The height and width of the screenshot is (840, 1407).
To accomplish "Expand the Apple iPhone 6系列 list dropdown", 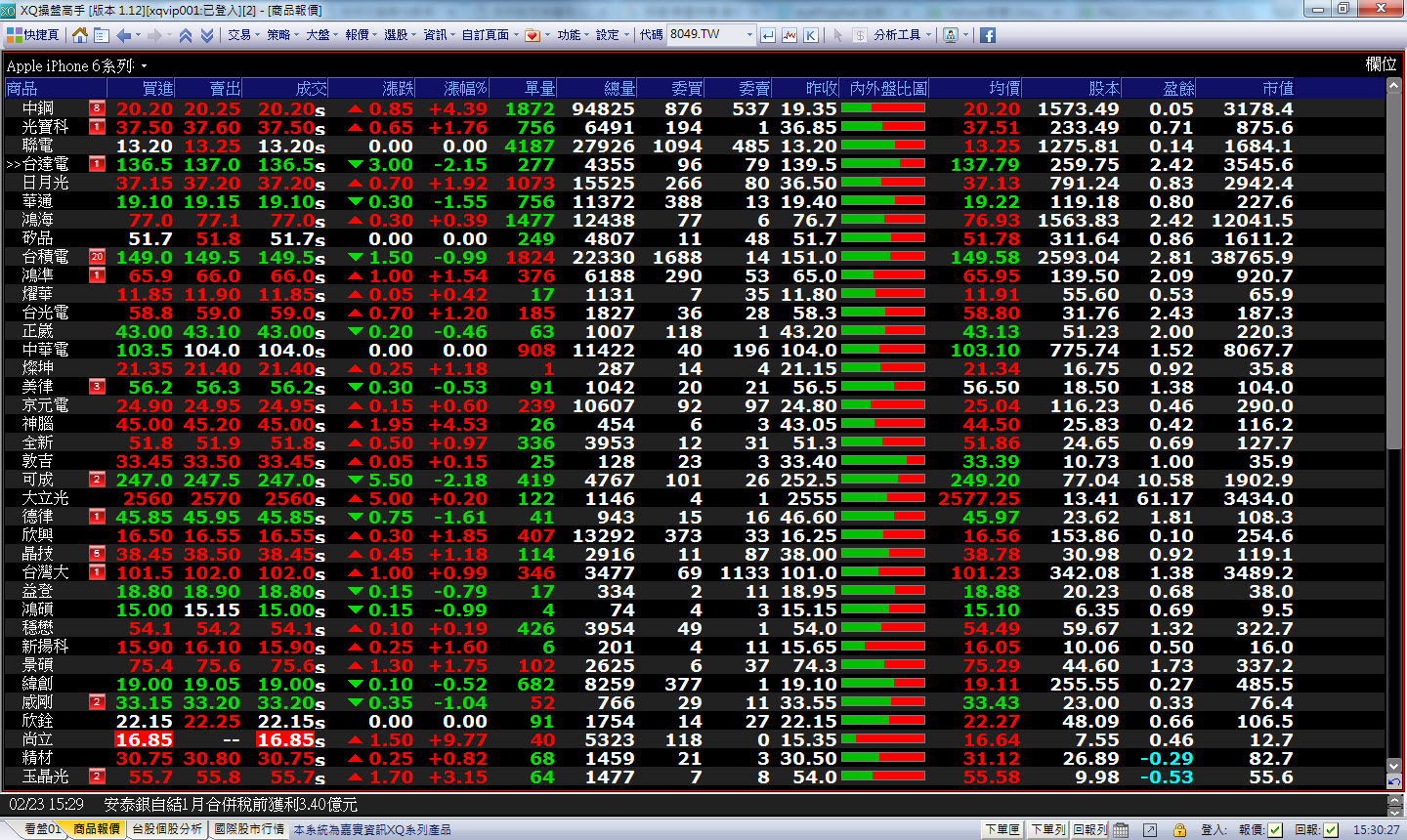I will (144, 66).
